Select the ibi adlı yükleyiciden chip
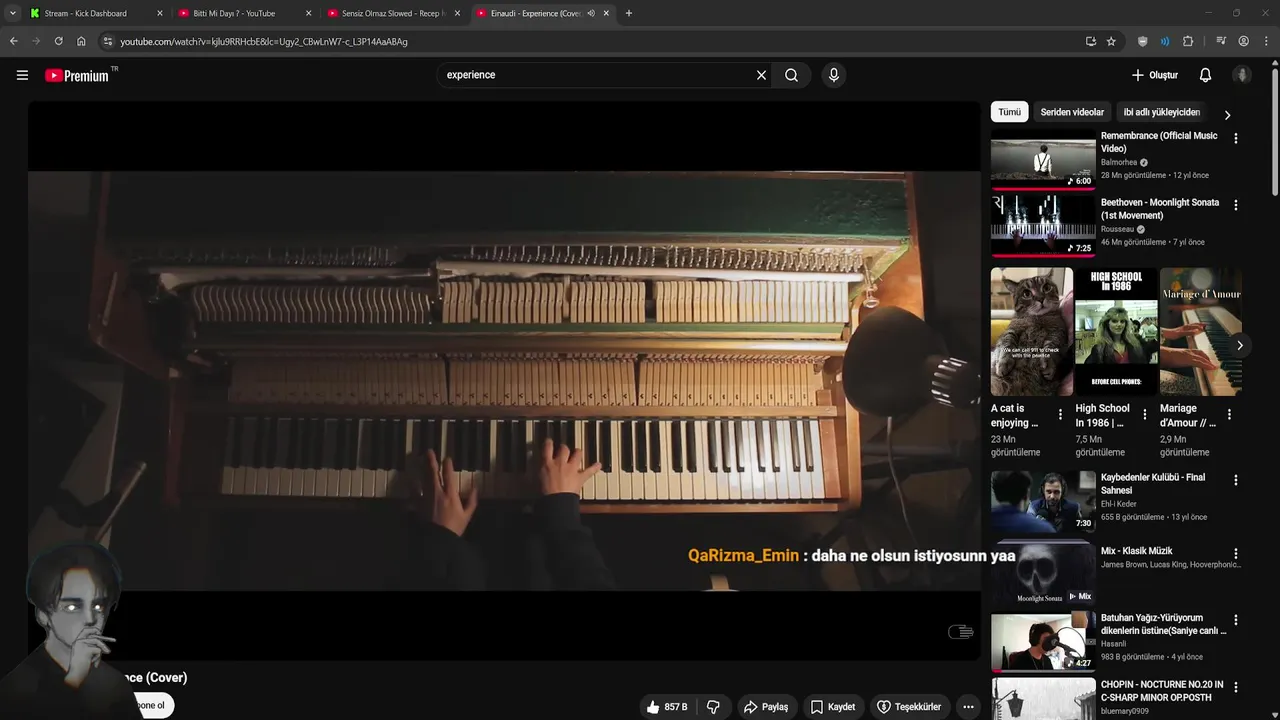 (x=1162, y=112)
